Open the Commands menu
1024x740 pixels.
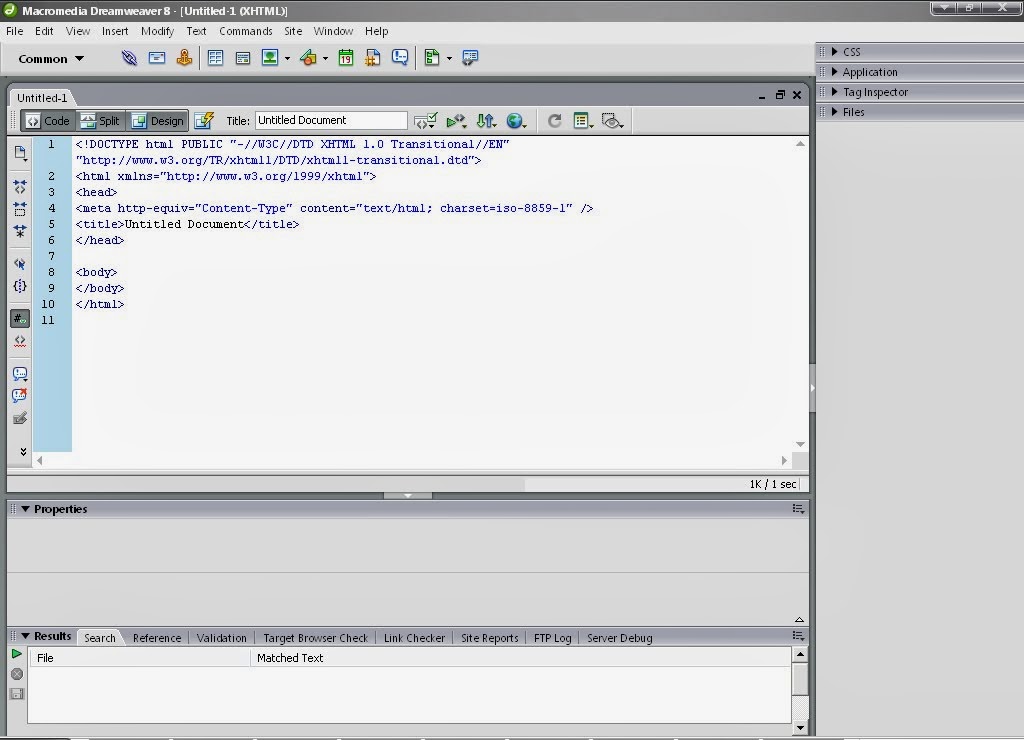(x=246, y=31)
